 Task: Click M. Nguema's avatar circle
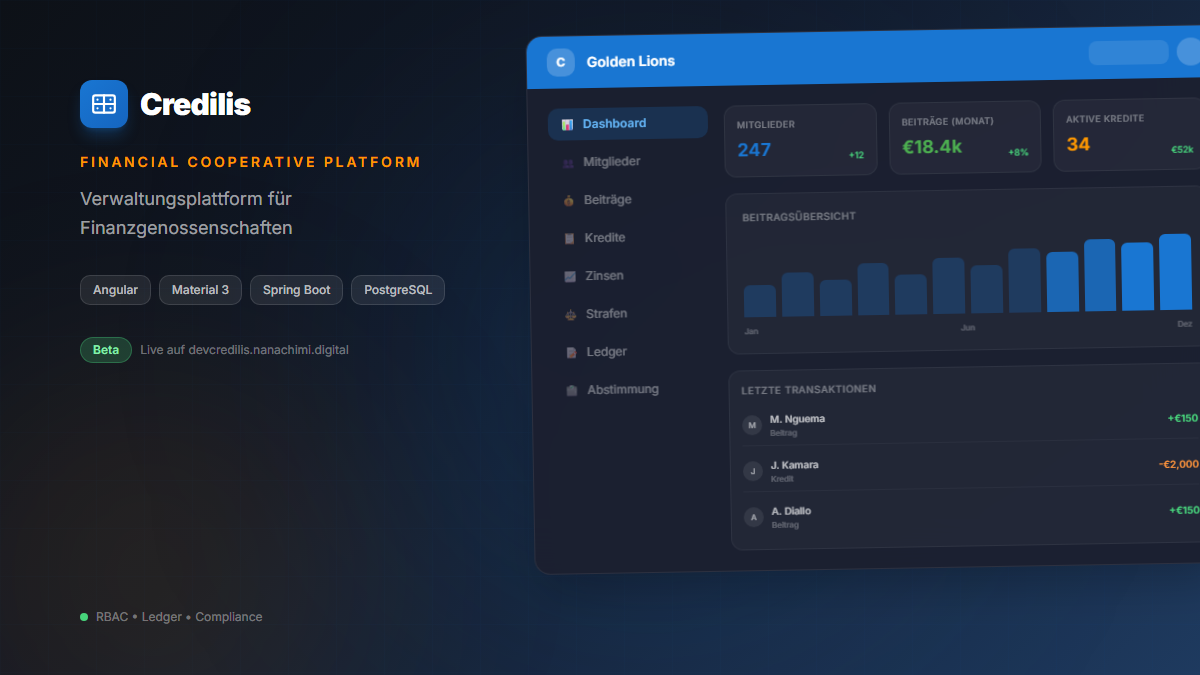pos(752,424)
